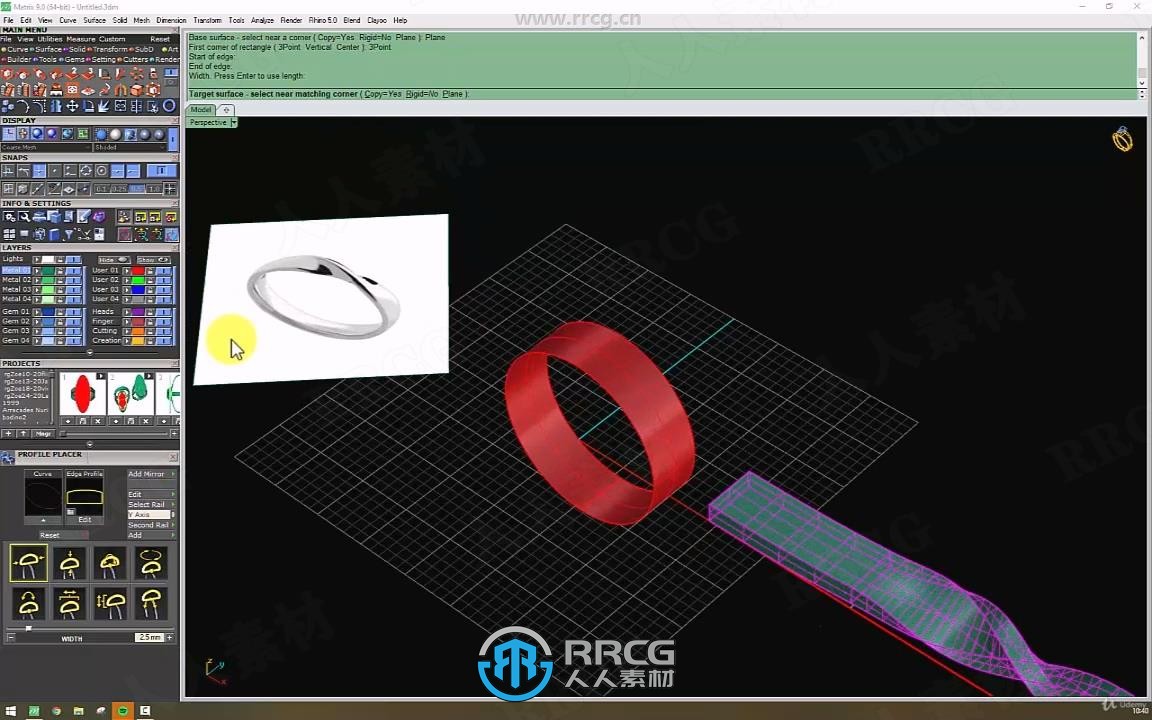This screenshot has height=720, width=1152.
Task: Open Chrome from the taskbar
Action: coord(56,711)
